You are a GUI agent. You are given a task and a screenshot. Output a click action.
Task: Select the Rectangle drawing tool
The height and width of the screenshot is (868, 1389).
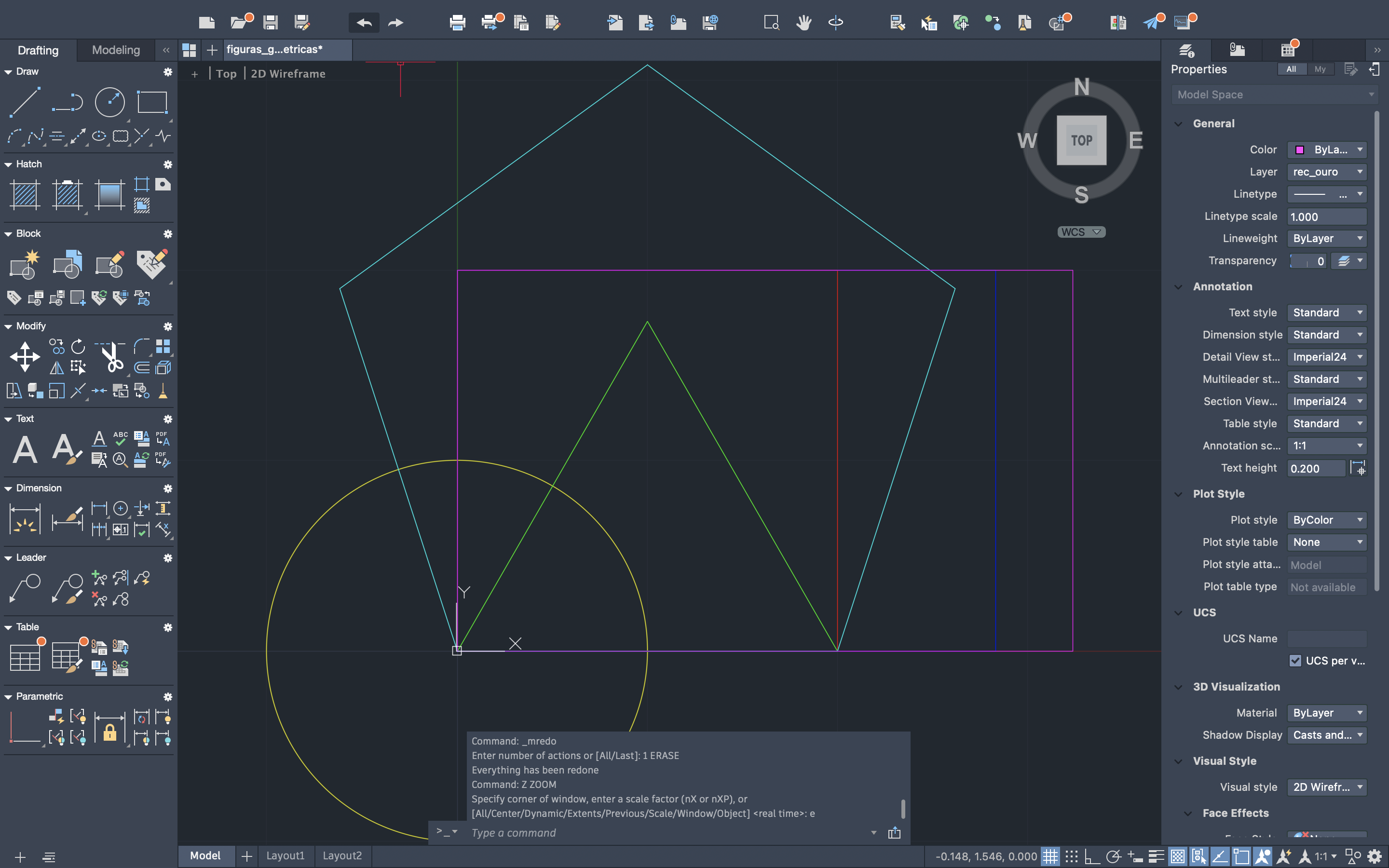(152, 103)
